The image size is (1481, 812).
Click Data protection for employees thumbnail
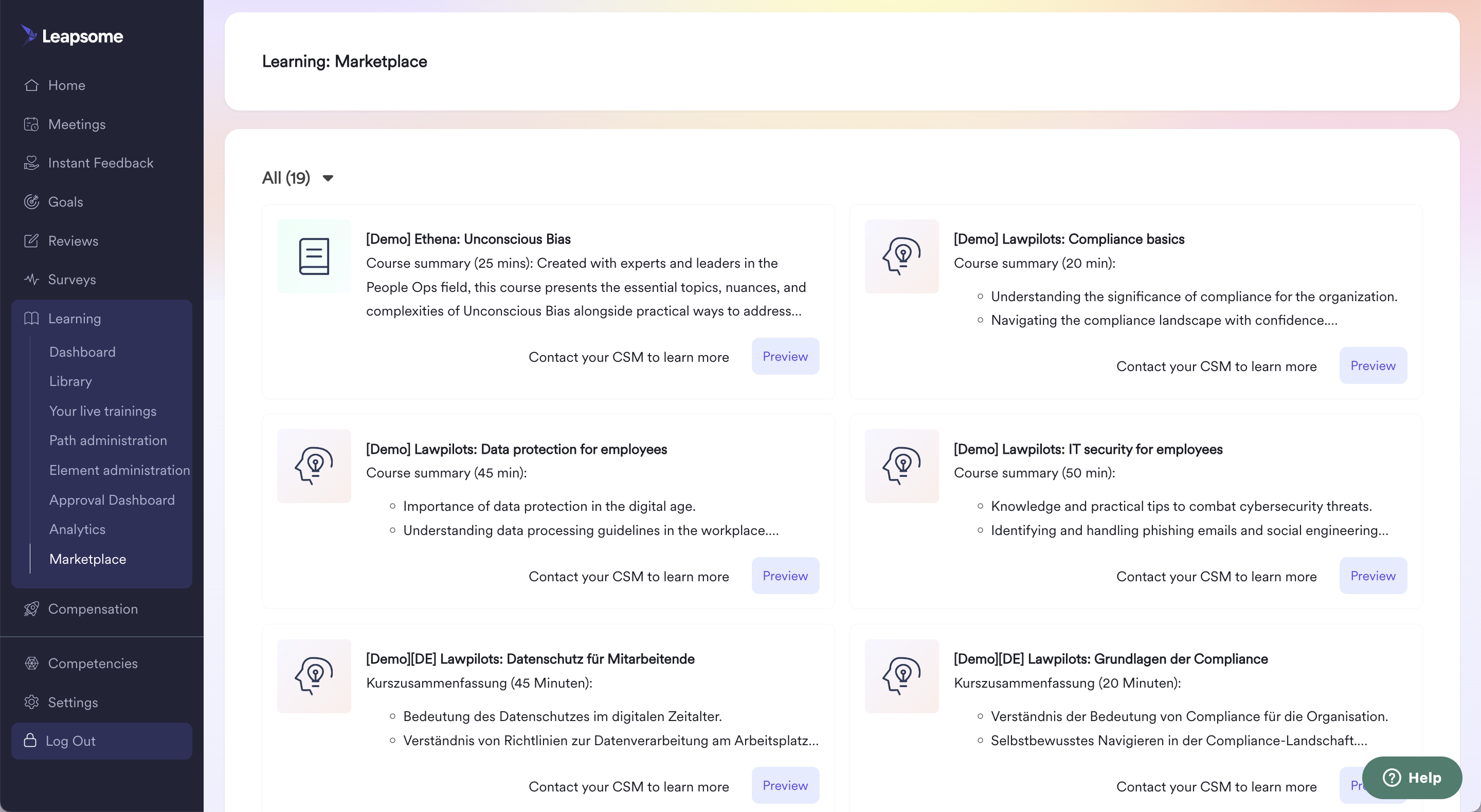pos(314,466)
